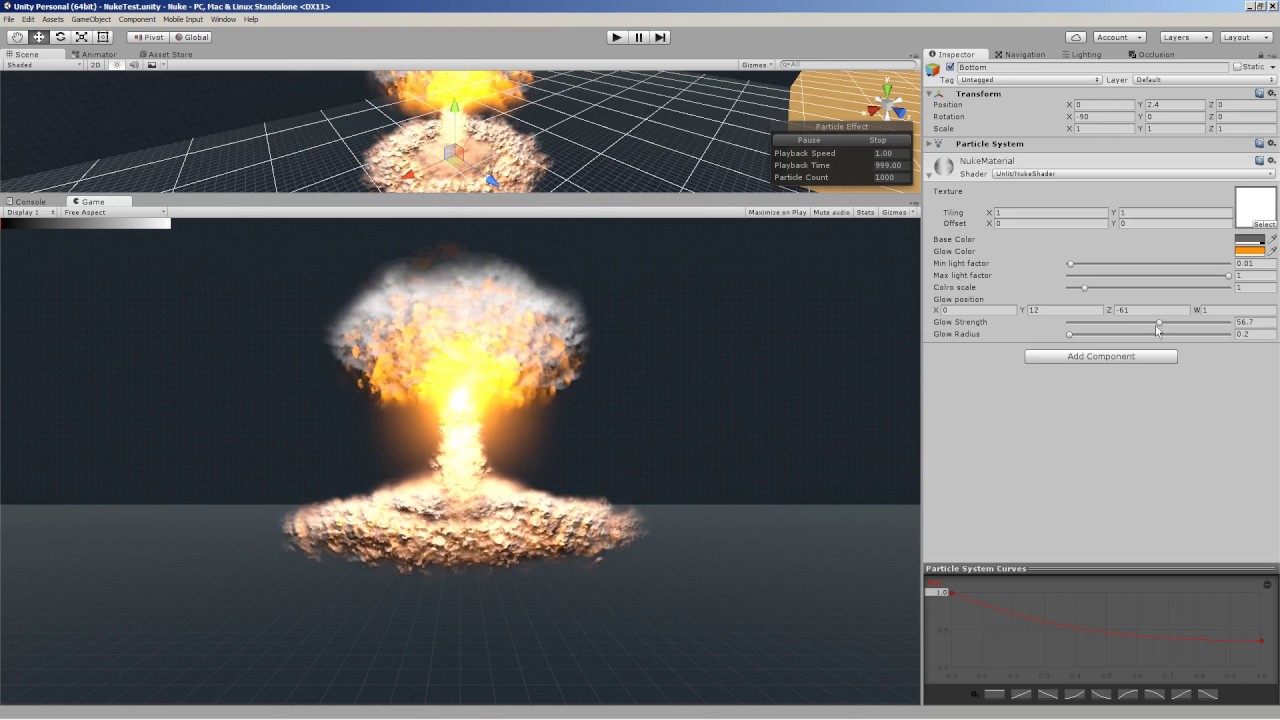The width and height of the screenshot is (1280, 720).
Task: Open the Tag dropdown showing Untagged
Action: (x=1029, y=80)
